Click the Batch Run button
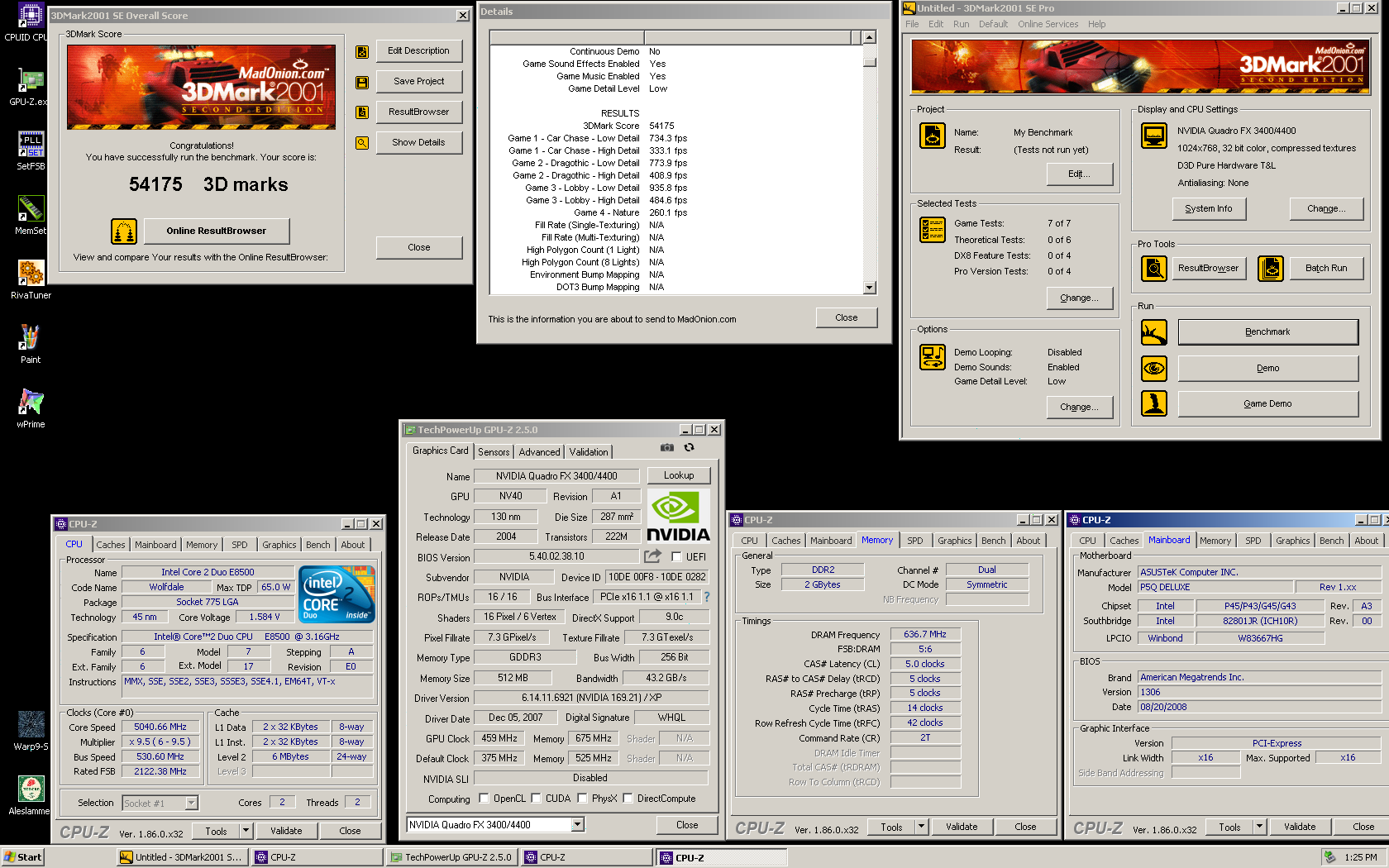The height and width of the screenshot is (868, 1389). tap(1326, 269)
